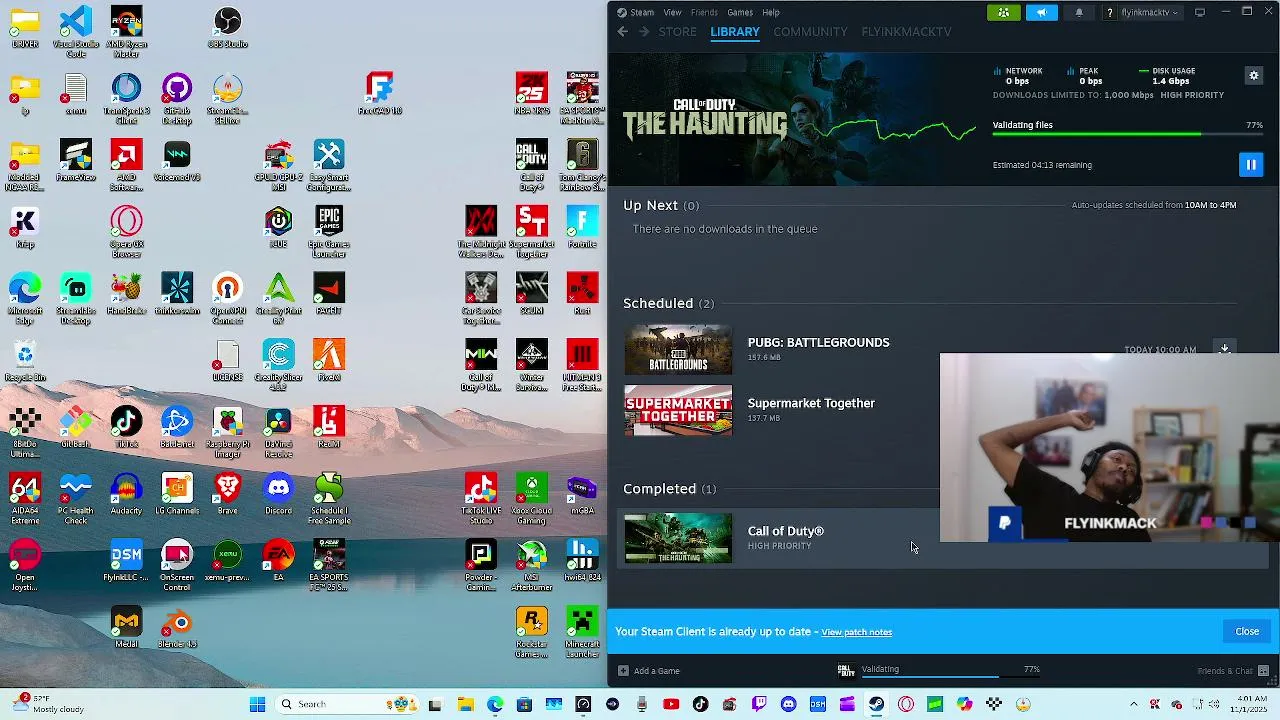This screenshot has height=720, width=1280.
Task: Open View patch notes link
Action: pyautogui.click(x=856, y=632)
